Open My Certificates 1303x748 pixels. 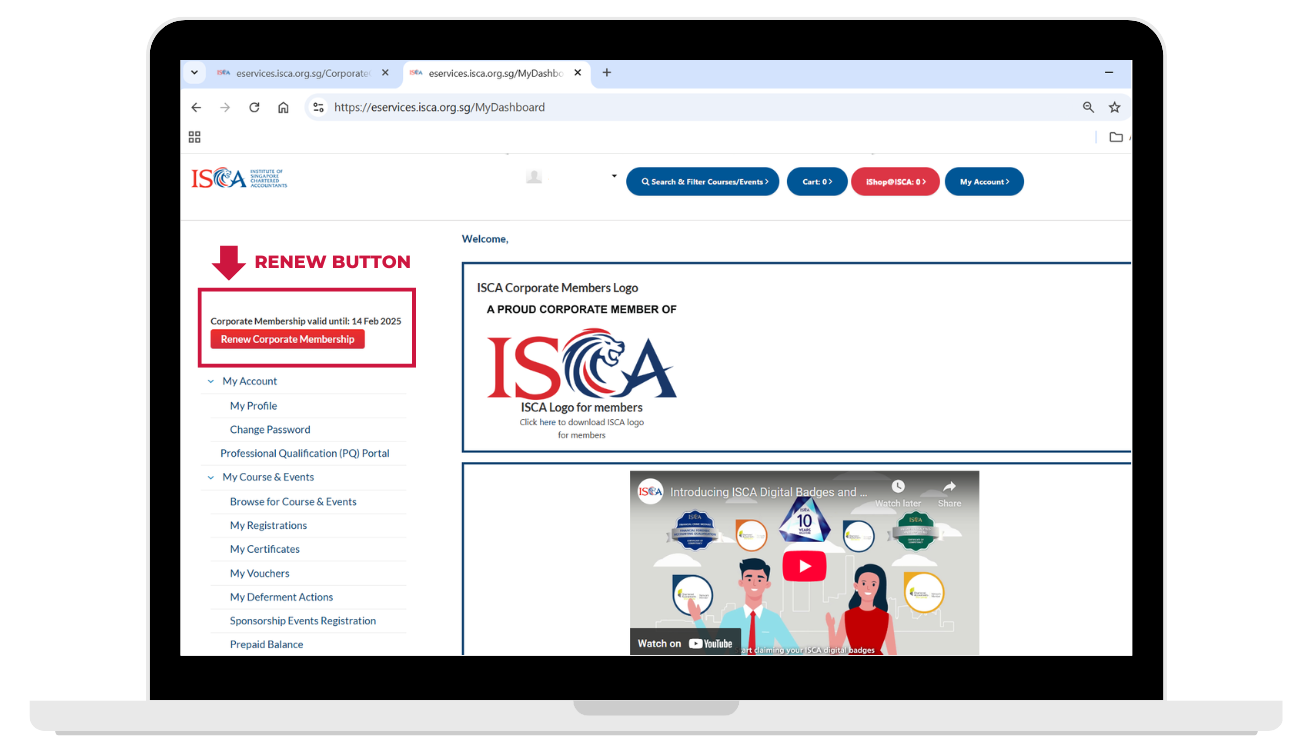[x=265, y=549]
